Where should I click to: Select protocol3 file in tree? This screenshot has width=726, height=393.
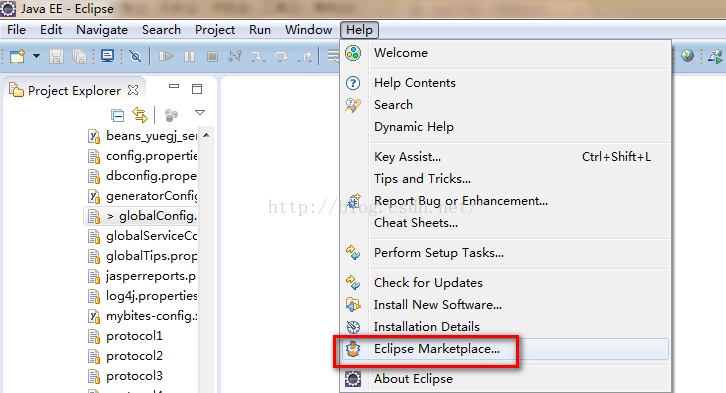[x=126, y=376]
